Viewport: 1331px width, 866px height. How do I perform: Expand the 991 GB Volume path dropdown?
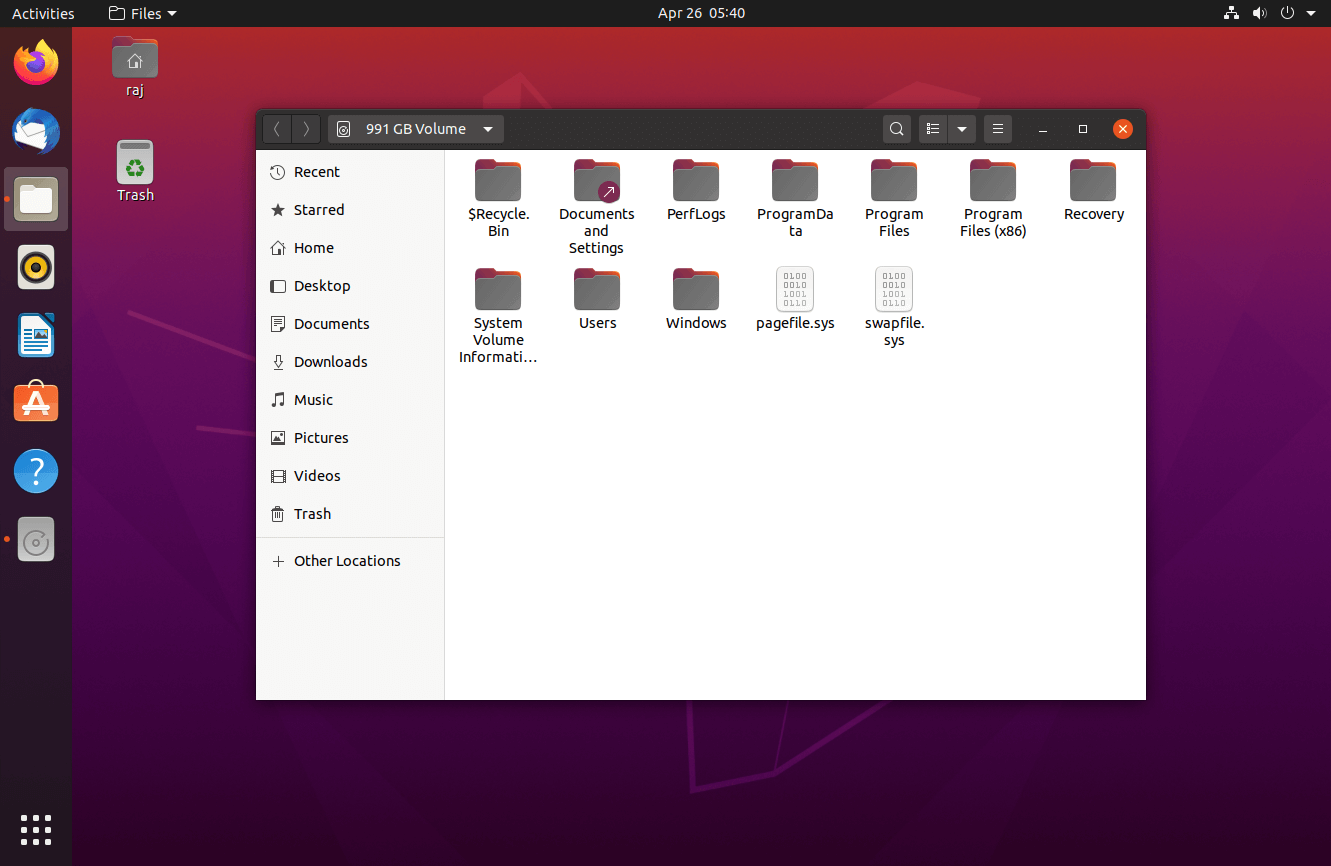(488, 129)
